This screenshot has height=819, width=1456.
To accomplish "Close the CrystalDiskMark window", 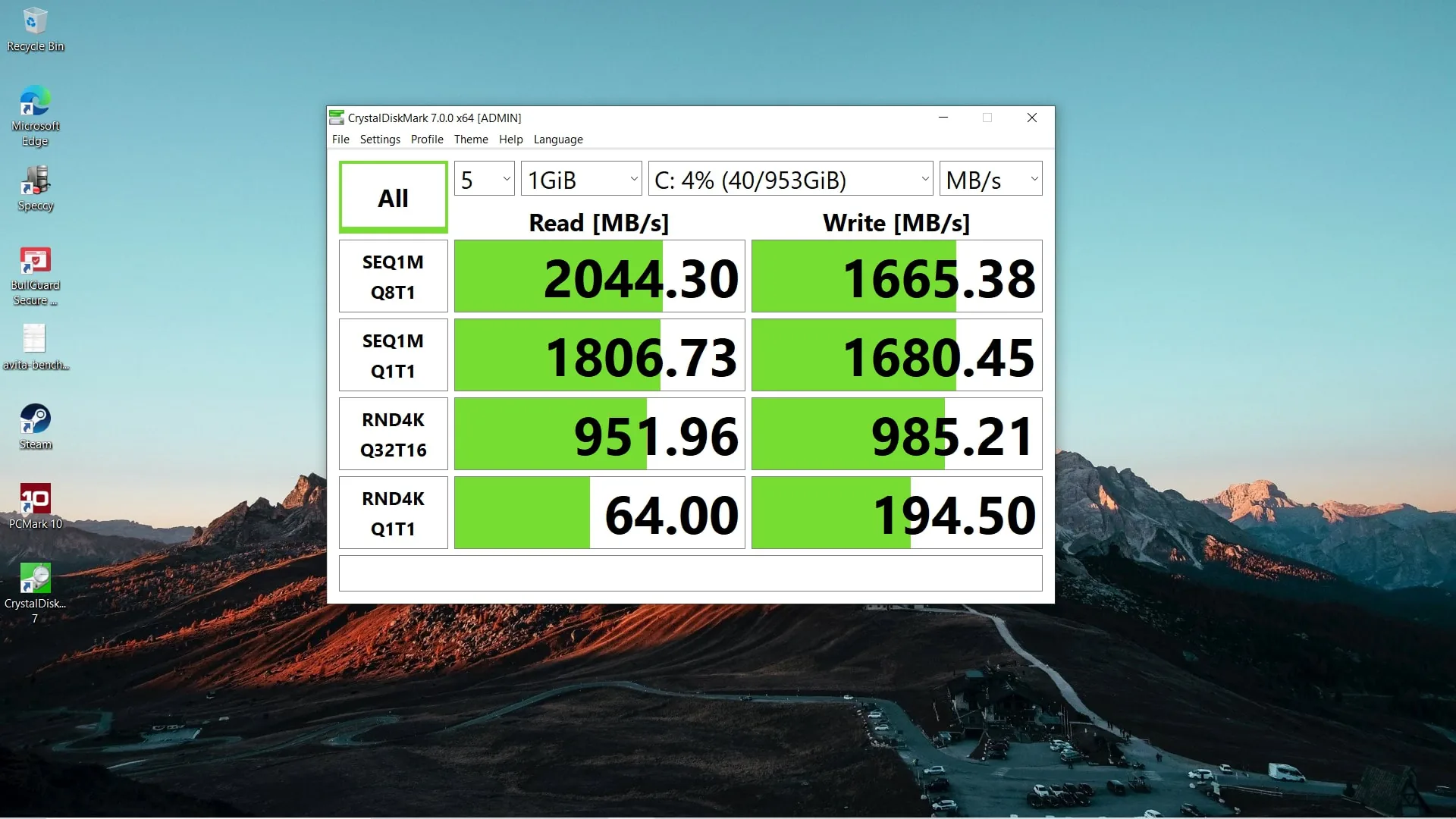I will pyautogui.click(x=1032, y=118).
